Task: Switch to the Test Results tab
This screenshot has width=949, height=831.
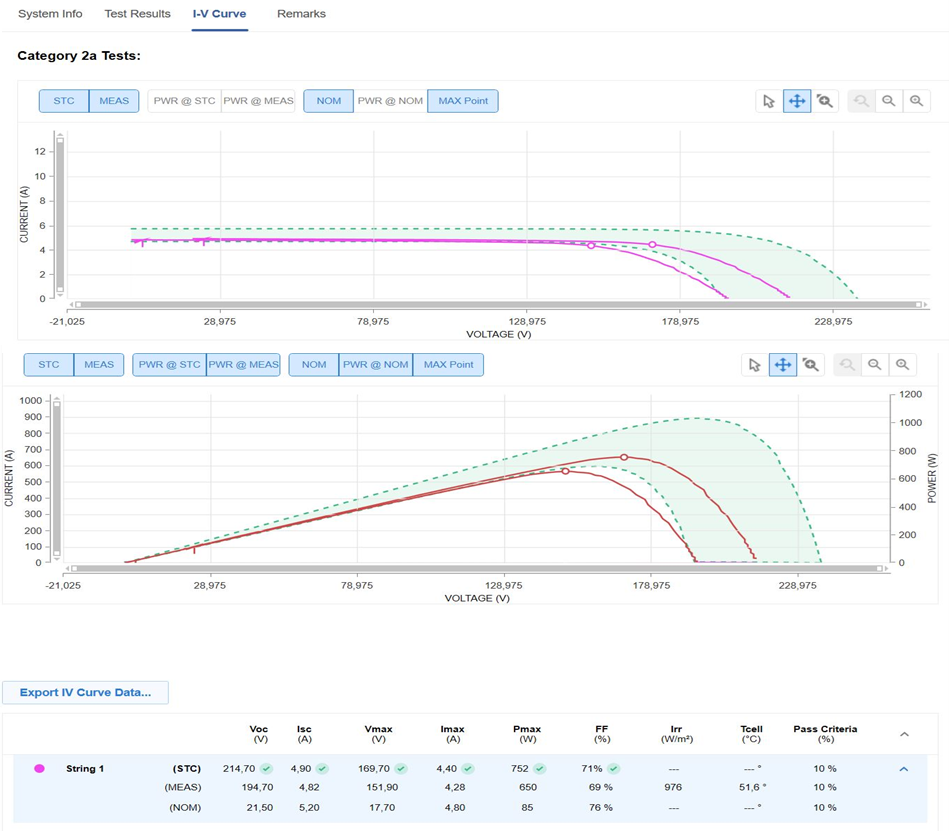Action: [x=136, y=14]
